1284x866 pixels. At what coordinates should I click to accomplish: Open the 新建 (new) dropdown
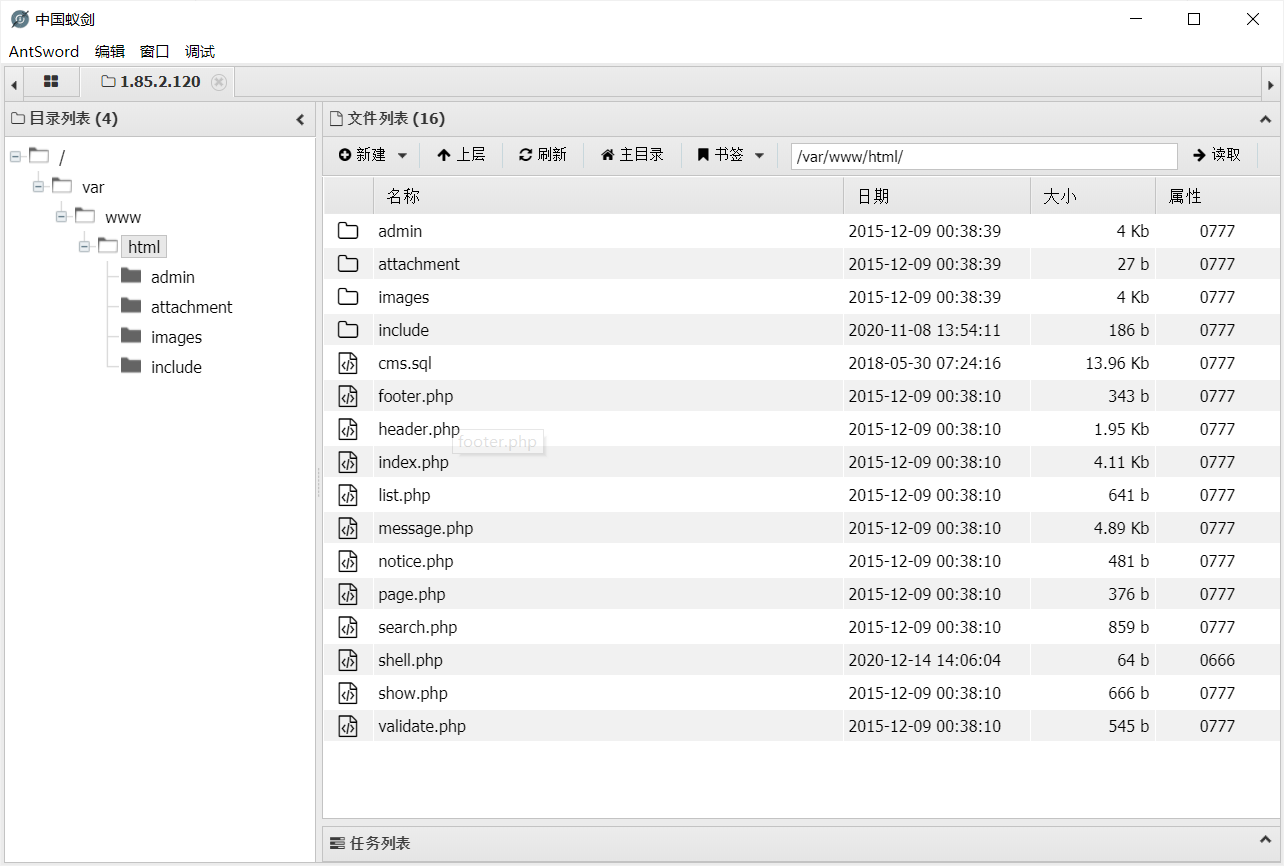[373, 155]
